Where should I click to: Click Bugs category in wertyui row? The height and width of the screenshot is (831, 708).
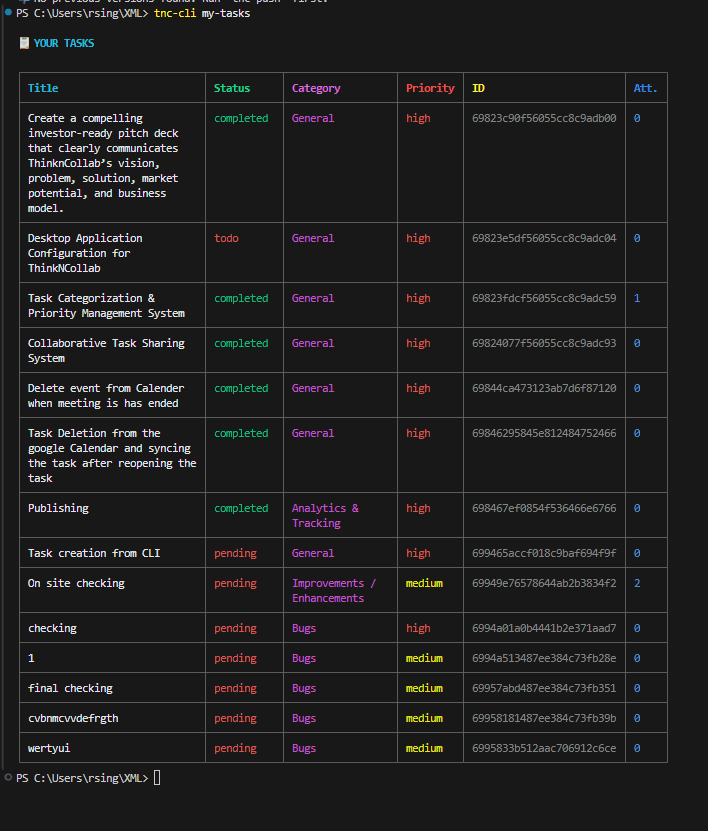(x=304, y=748)
